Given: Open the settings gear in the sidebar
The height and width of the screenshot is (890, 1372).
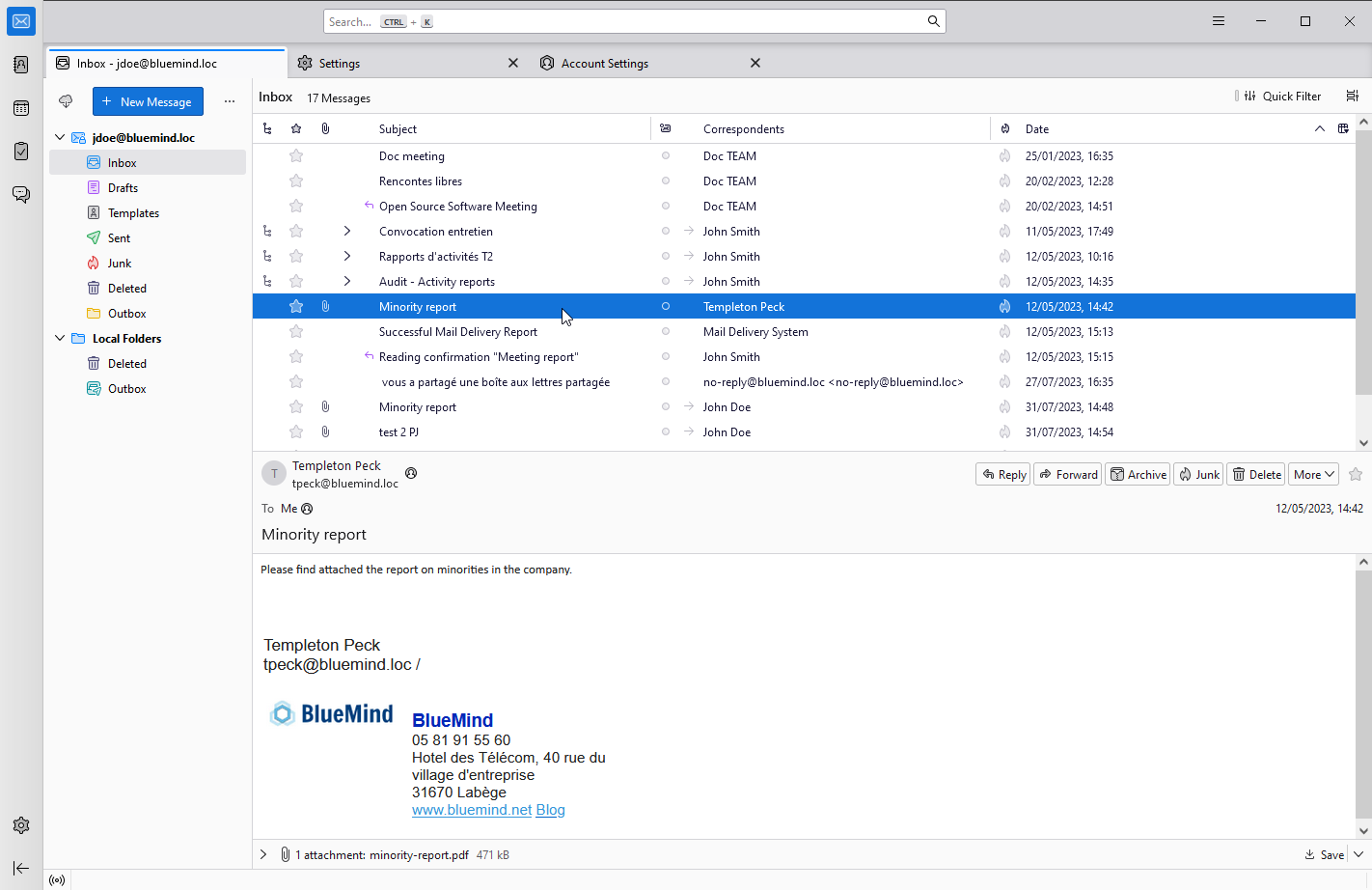Looking at the screenshot, I should [21, 825].
